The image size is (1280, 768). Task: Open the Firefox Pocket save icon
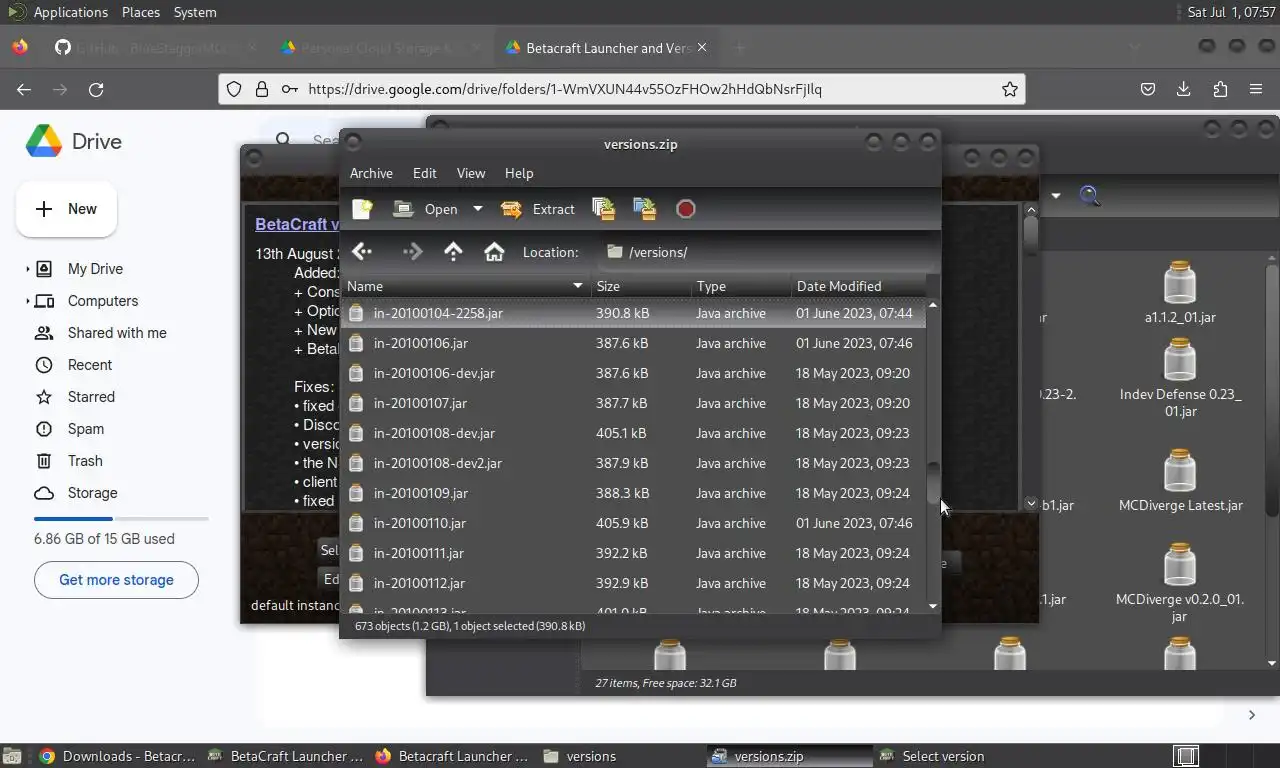pos(1148,89)
